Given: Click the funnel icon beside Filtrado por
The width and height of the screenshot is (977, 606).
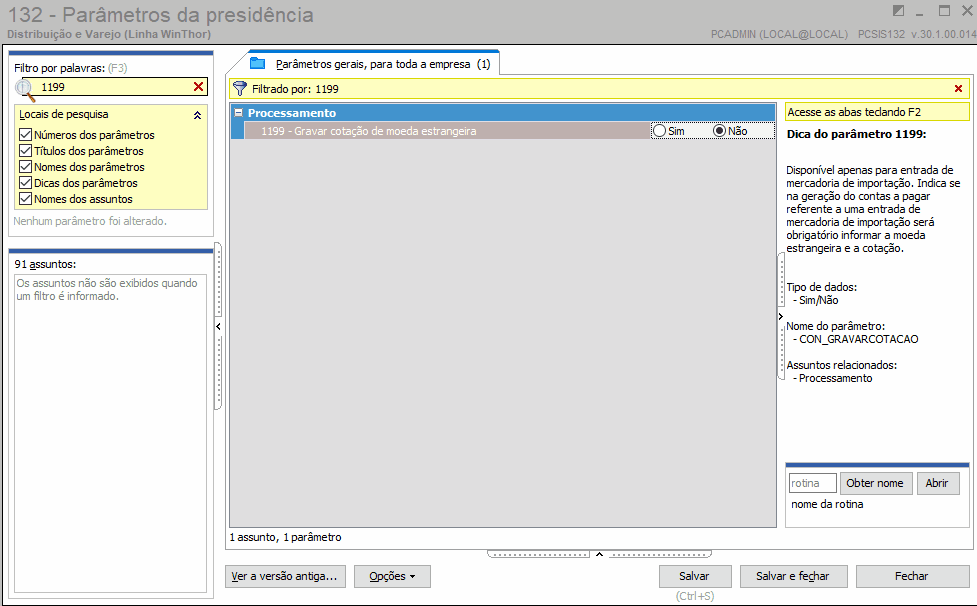Looking at the screenshot, I should click(240, 89).
